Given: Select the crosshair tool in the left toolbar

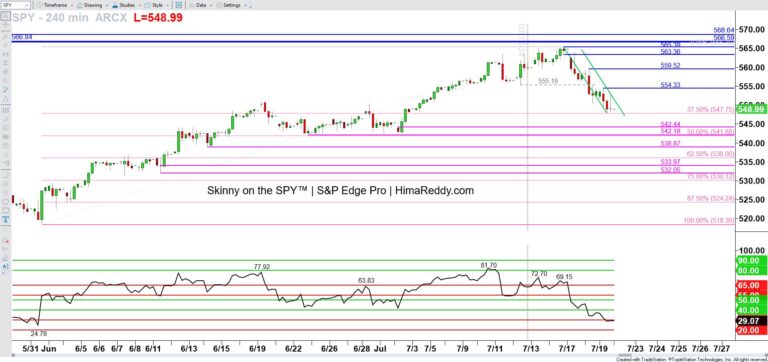Looking at the screenshot, I should [5, 26].
